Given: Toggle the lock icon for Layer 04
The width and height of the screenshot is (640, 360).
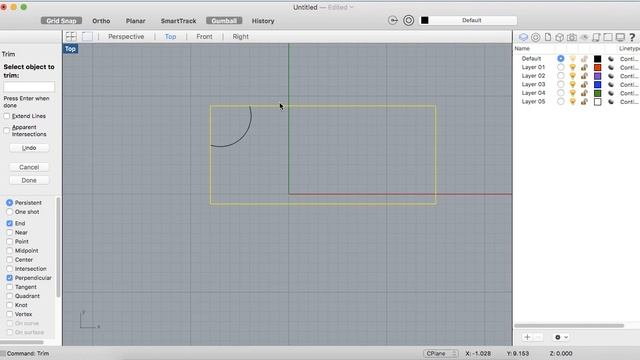Looking at the screenshot, I should tap(584, 93).
